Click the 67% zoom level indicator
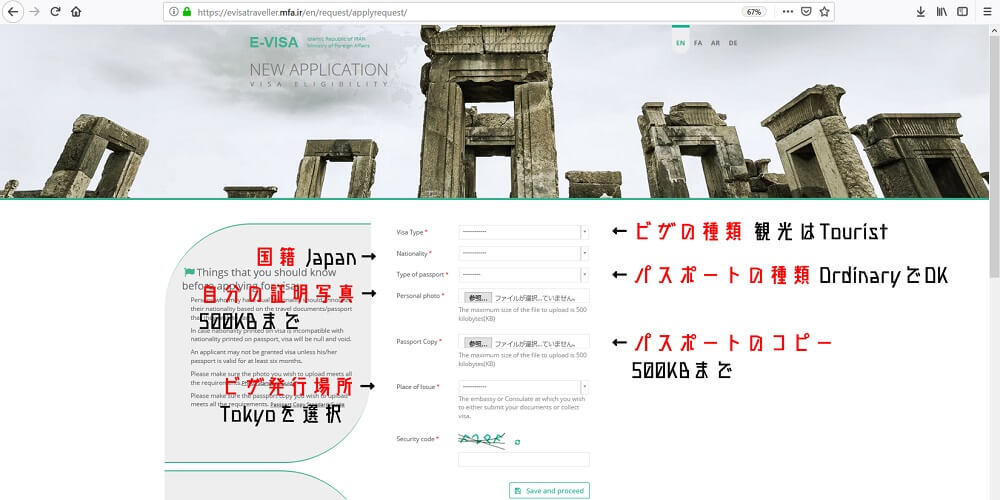Viewport: 1000px width, 500px height. click(x=754, y=11)
